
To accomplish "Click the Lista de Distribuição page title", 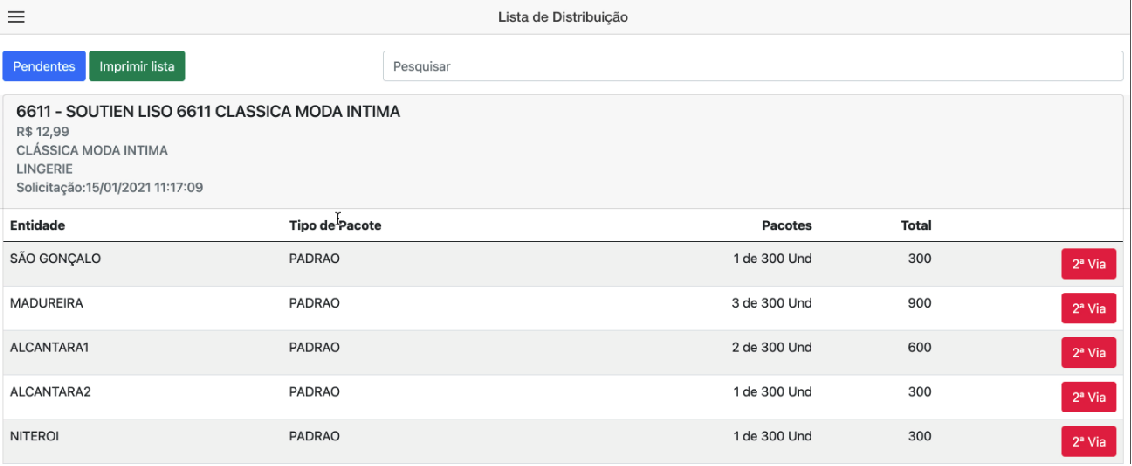I will click(x=563, y=17).
